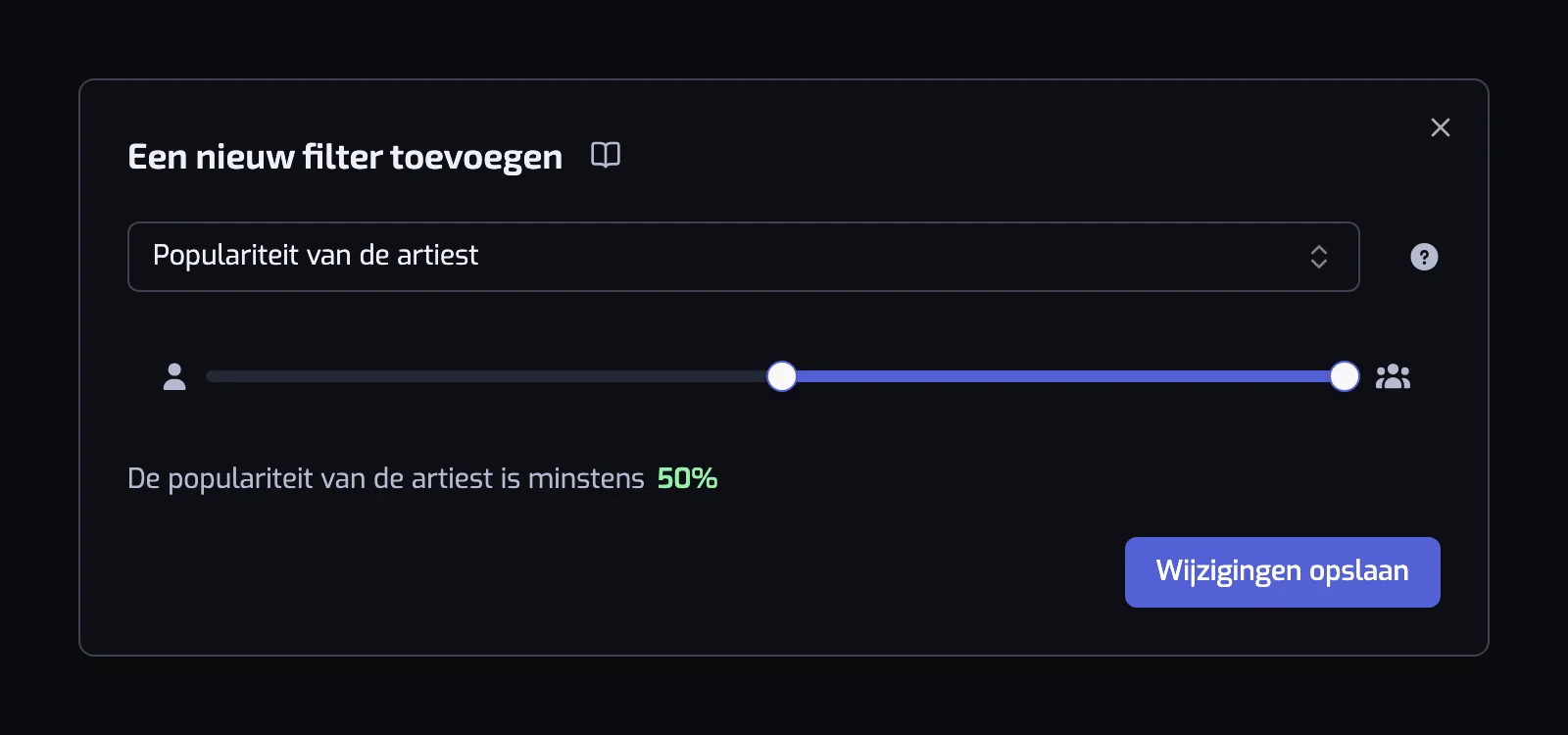Click the green 50% value text

point(687,478)
